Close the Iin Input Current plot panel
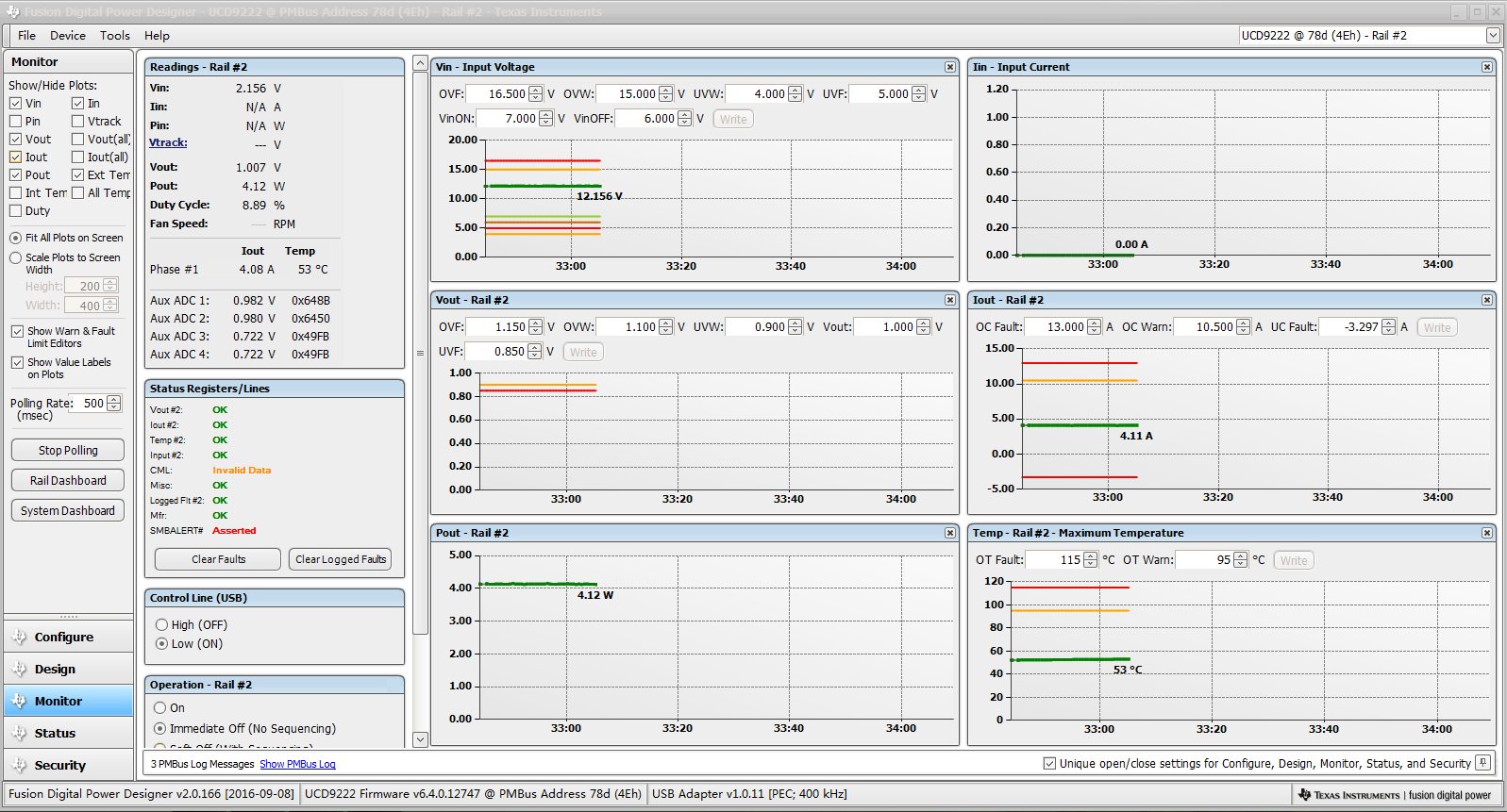This screenshot has height=812, width=1507. 1487,67
